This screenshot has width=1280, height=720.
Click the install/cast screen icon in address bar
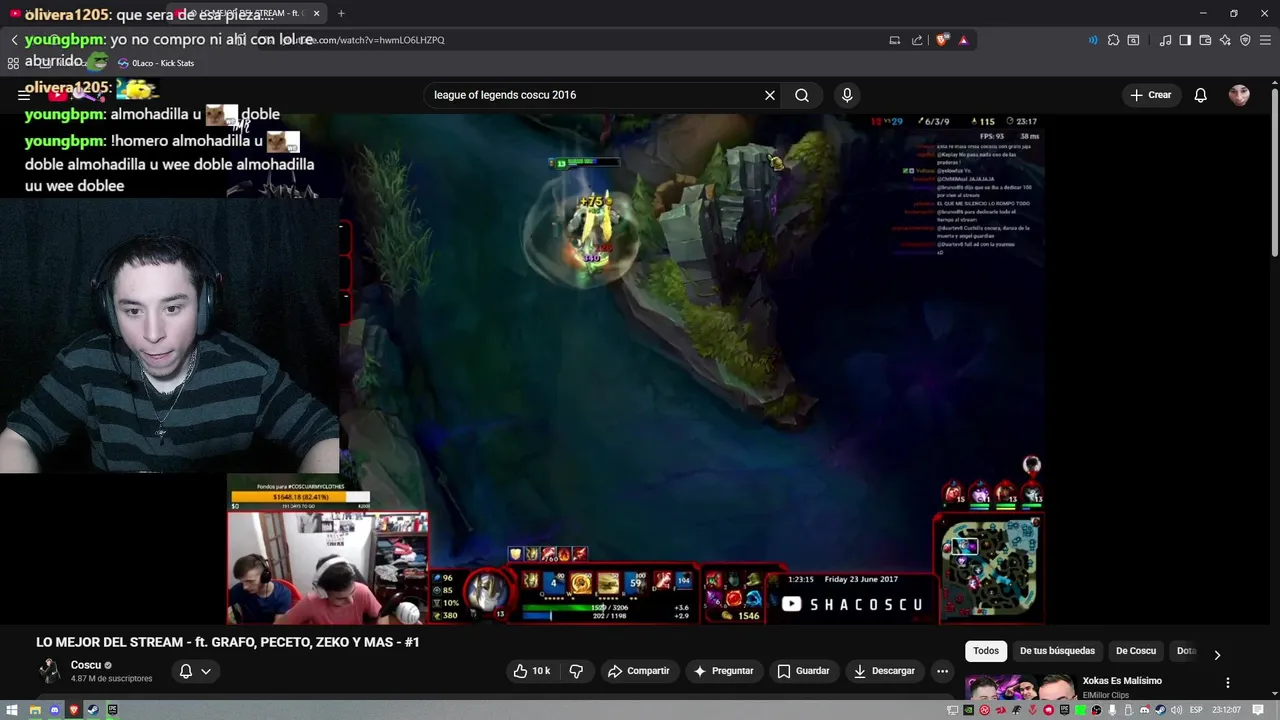click(895, 40)
